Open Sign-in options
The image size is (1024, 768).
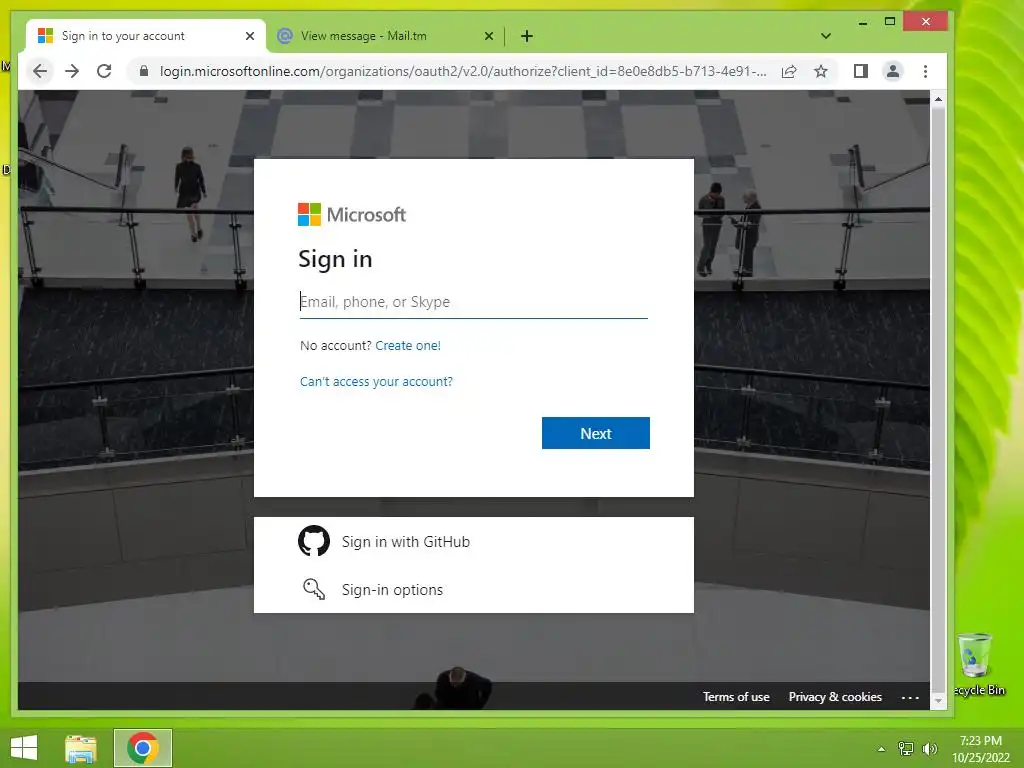(x=473, y=590)
